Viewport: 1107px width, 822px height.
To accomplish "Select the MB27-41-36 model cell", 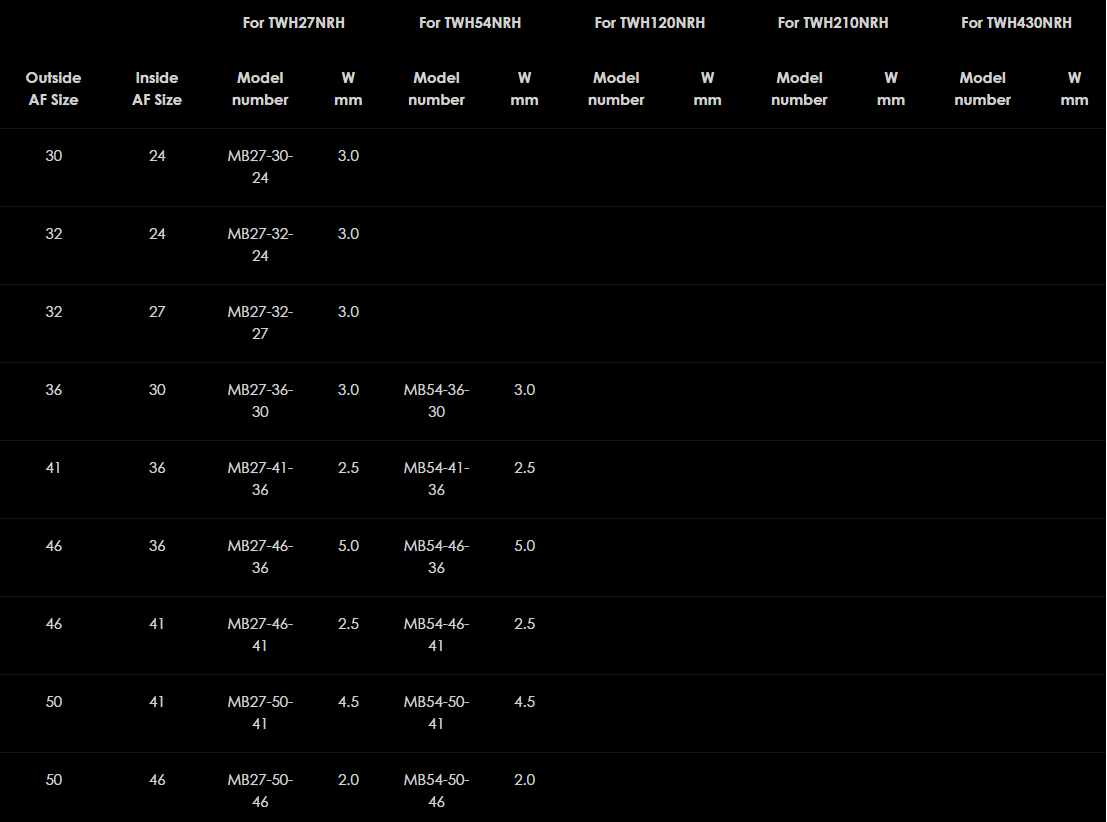I will click(x=260, y=479).
